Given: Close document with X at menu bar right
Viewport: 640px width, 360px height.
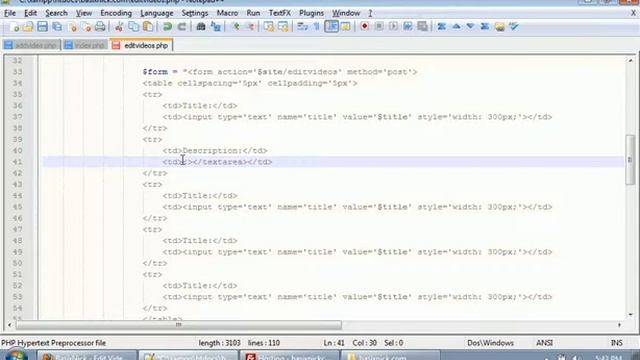Looking at the screenshot, I should click(633, 13).
